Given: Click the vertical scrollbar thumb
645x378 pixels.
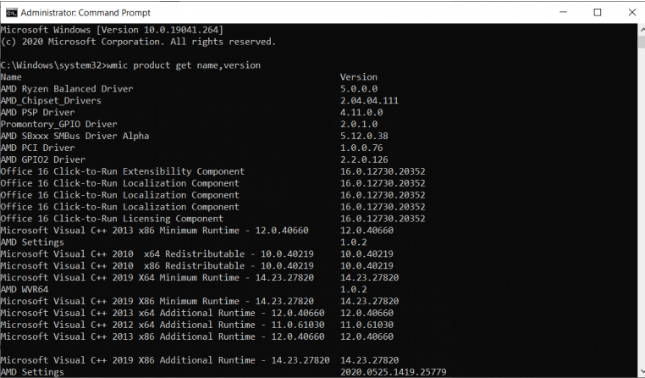Looking at the screenshot, I should coord(642,42).
